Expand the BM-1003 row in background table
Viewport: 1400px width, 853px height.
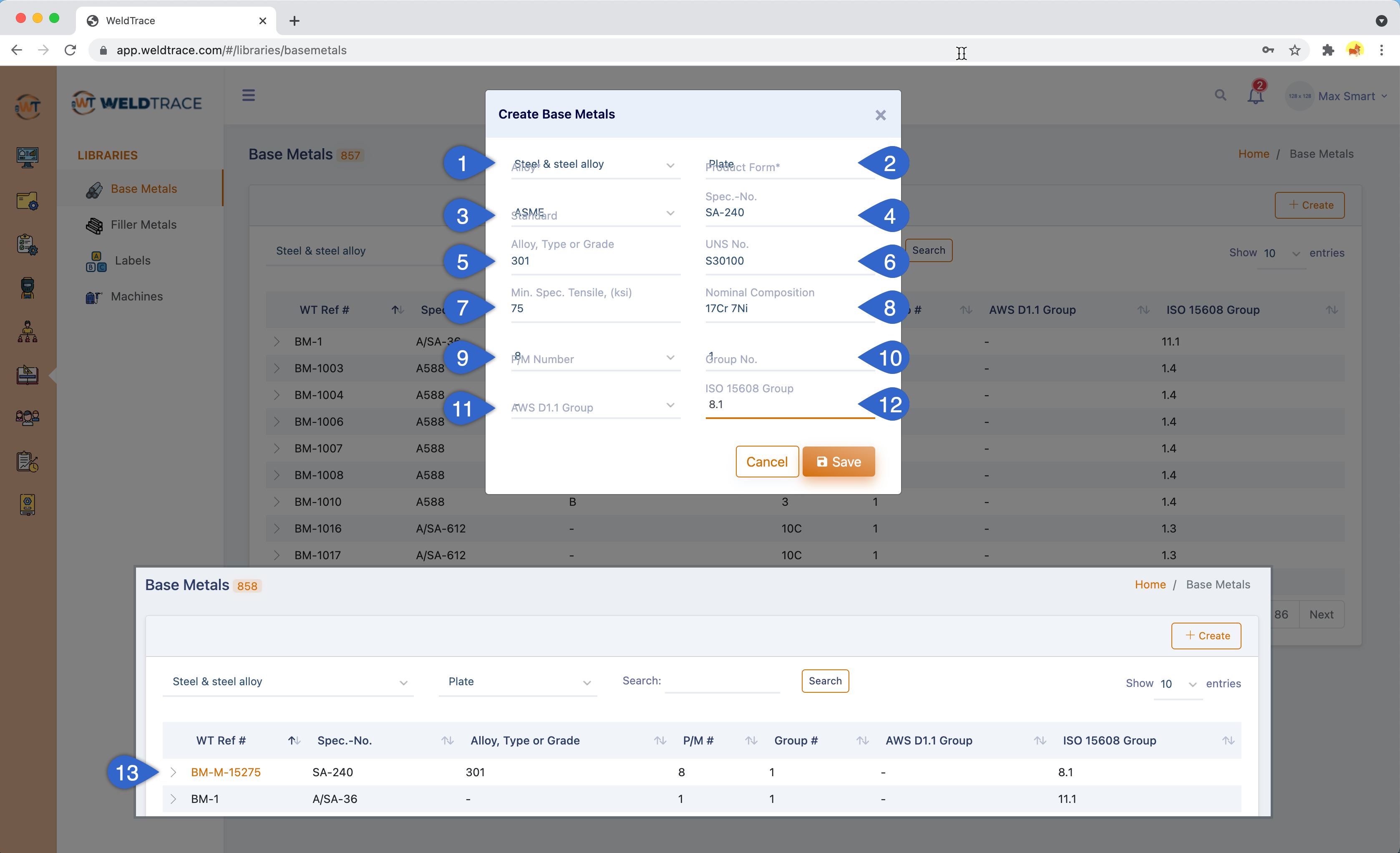click(277, 368)
